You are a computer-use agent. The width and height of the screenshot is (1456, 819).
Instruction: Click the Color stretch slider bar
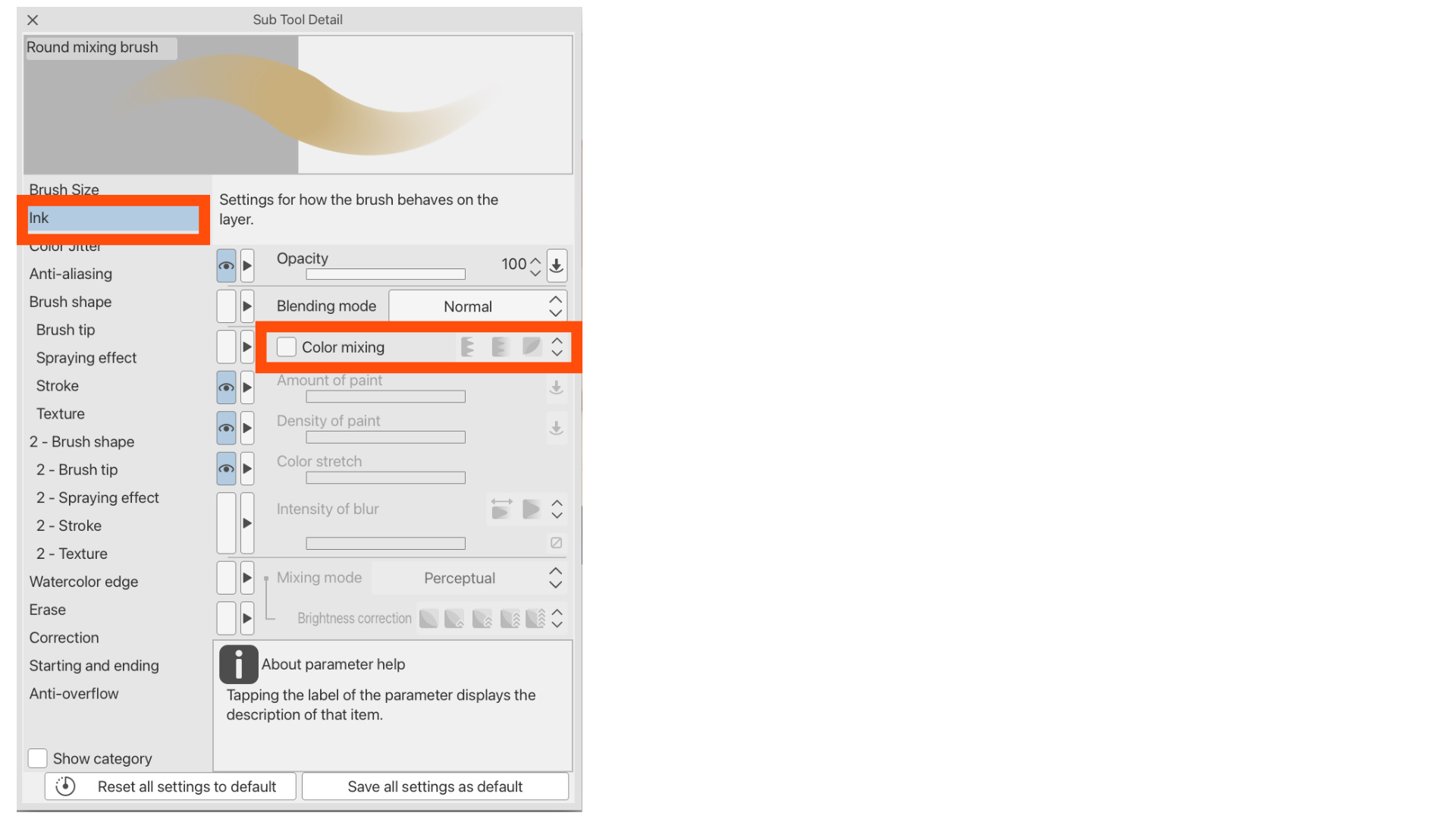(384, 477)
